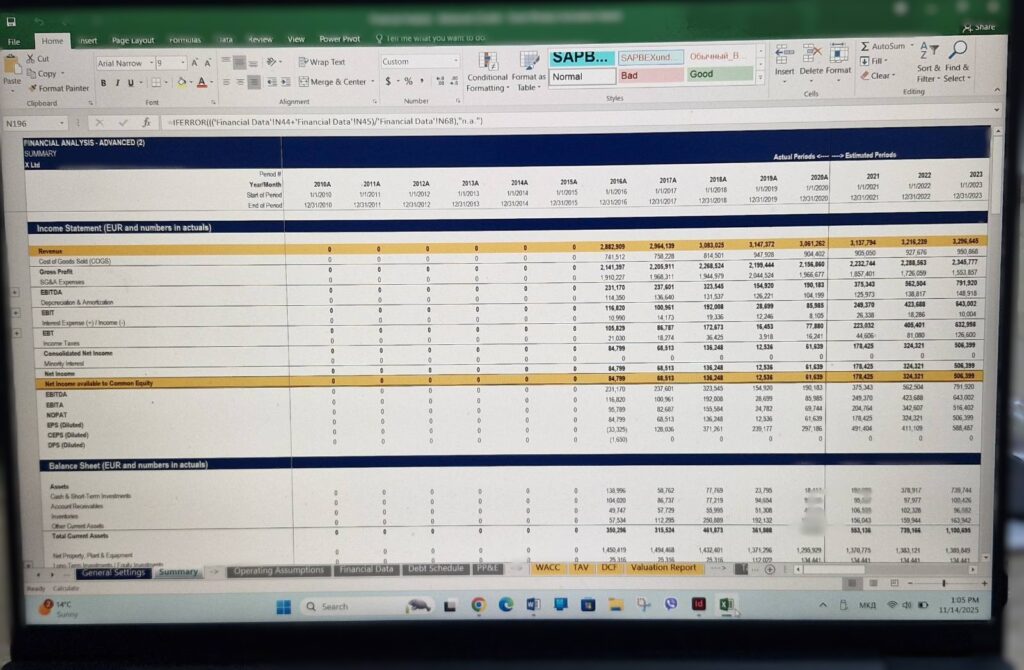This screenshot has height=670, width=1024.
Task: Apply the Good cell style
Action: click(720, 74)
